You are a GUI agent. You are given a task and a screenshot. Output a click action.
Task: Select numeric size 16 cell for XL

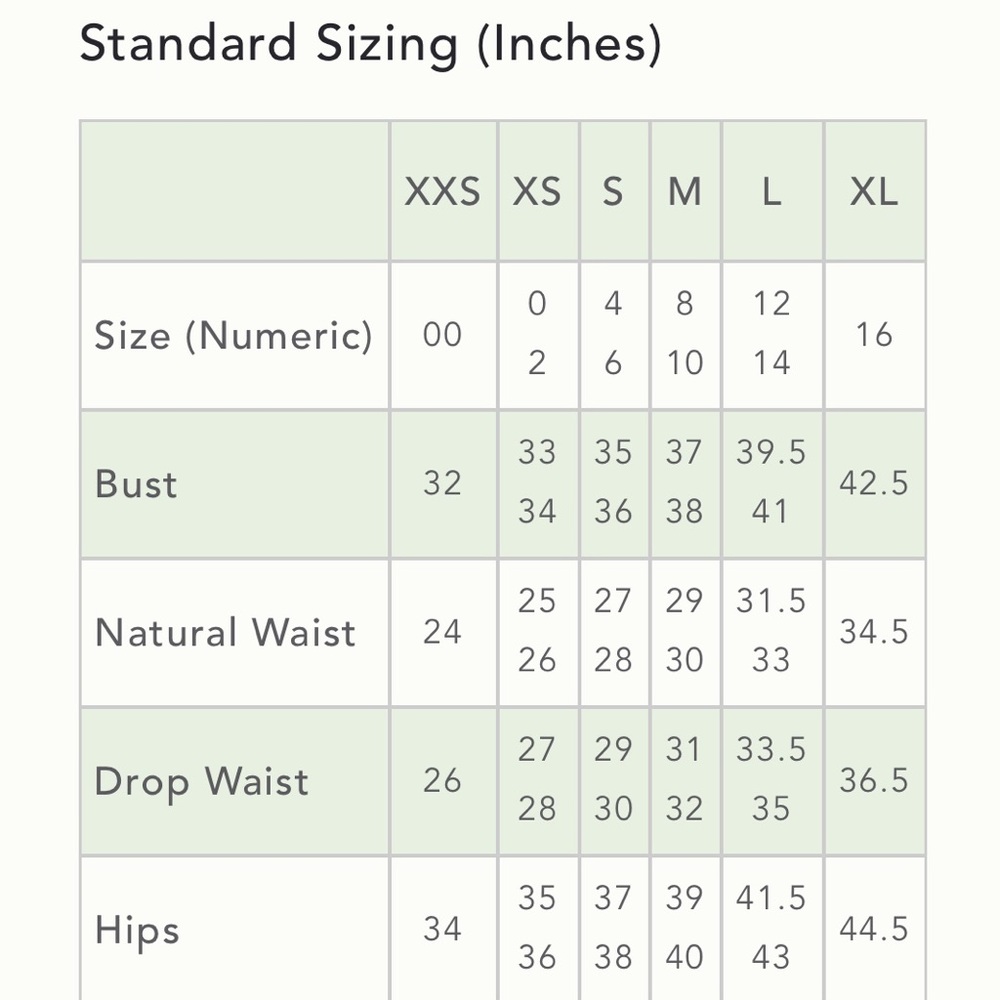(874, 335)
